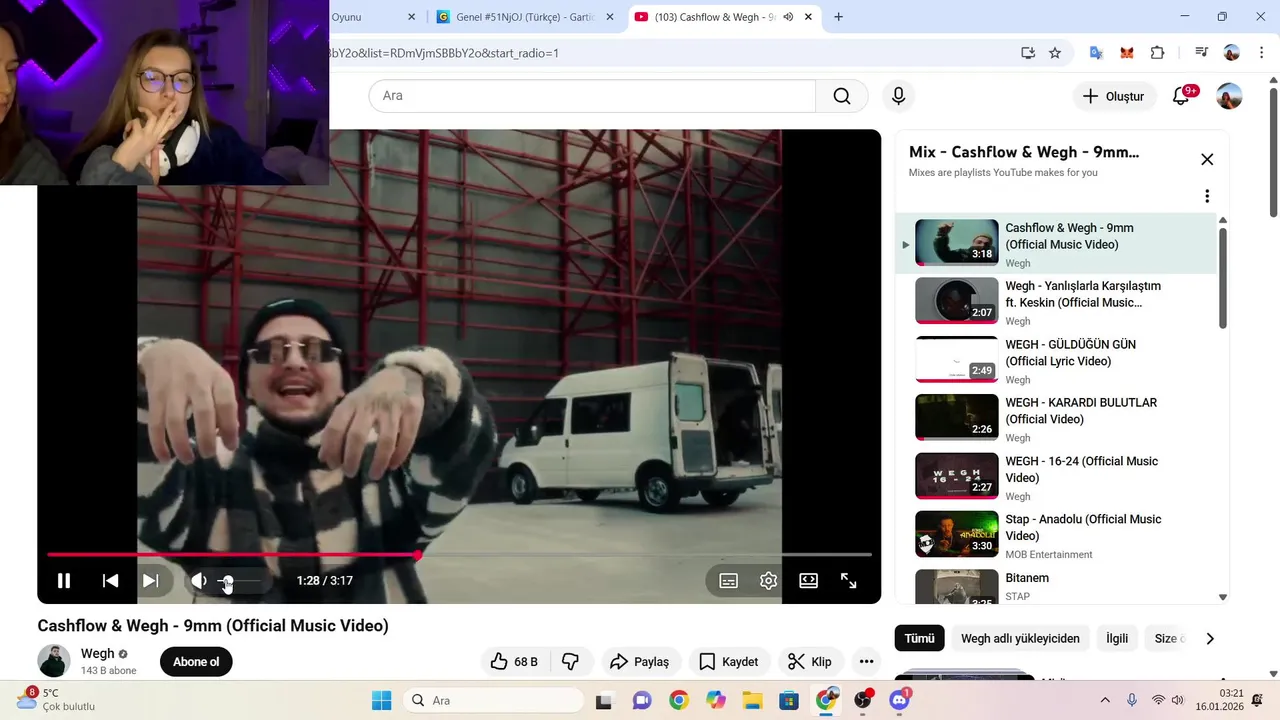Close the Cashflow & Wegh browser tab
The image size is (1280, 720).
(x=808, y=17)
